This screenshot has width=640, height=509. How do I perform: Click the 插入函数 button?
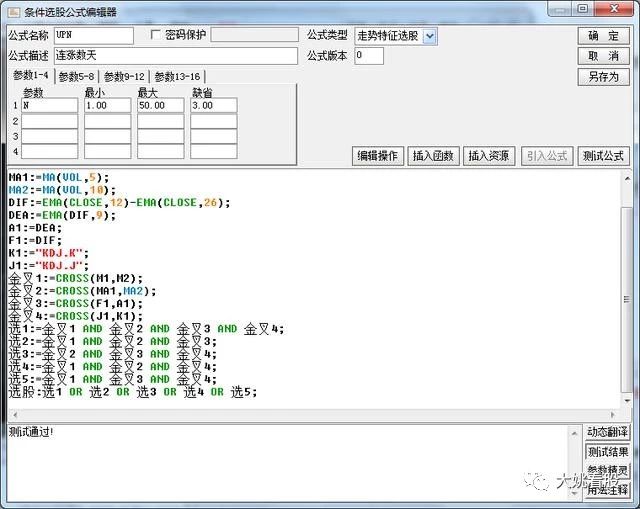tap(433, 156)
